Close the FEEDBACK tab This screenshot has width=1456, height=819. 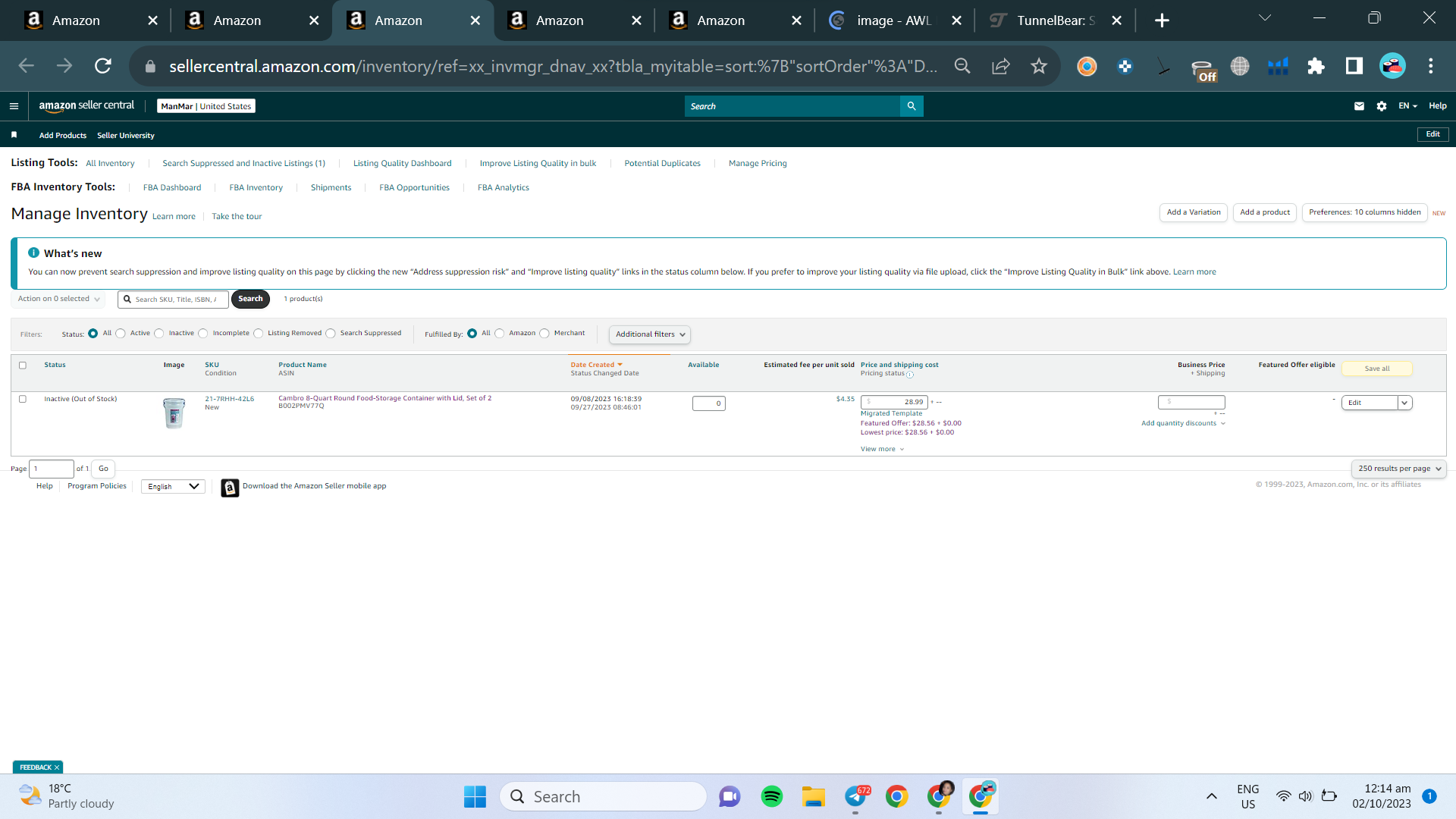tap(57, 767)
